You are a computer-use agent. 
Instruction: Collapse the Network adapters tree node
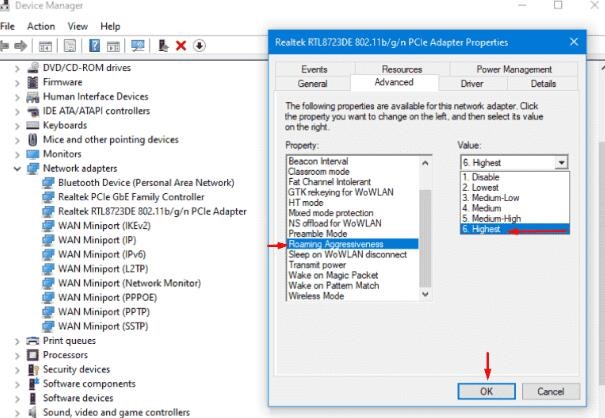point(18,169)
